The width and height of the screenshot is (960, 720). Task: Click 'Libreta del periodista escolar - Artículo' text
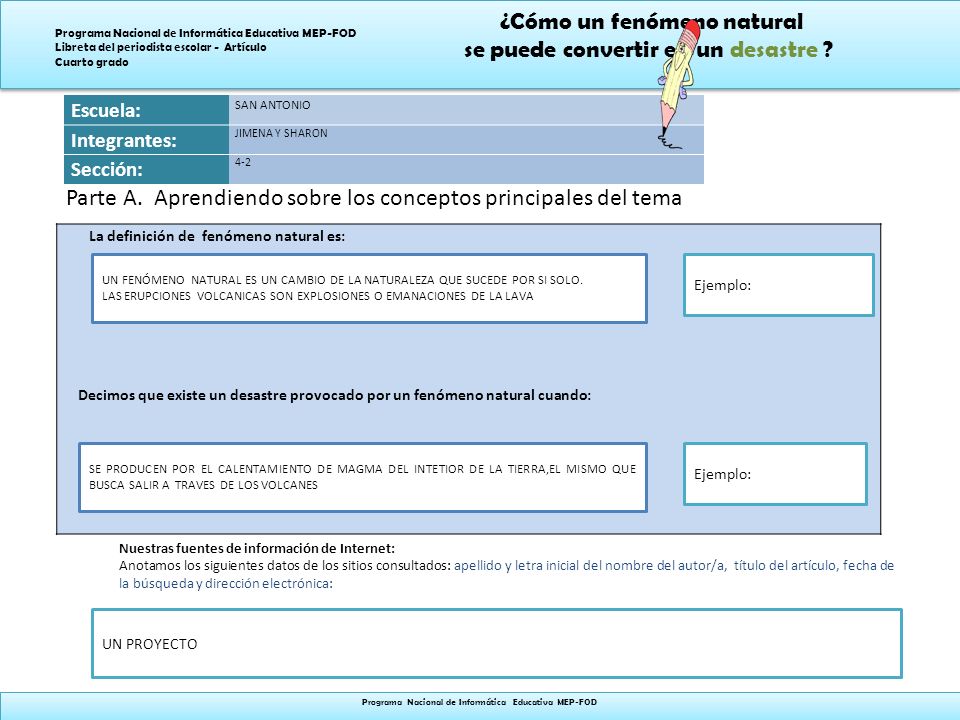pos(160,47)
